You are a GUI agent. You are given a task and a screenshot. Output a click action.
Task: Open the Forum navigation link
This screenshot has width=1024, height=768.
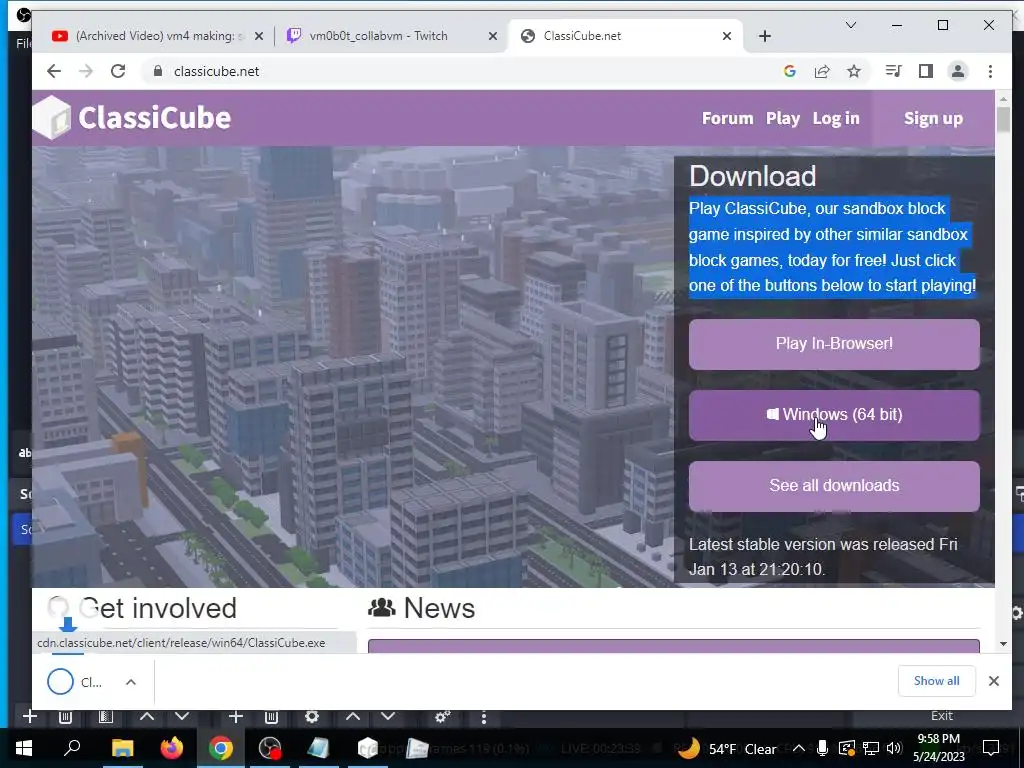click(728, 118)
